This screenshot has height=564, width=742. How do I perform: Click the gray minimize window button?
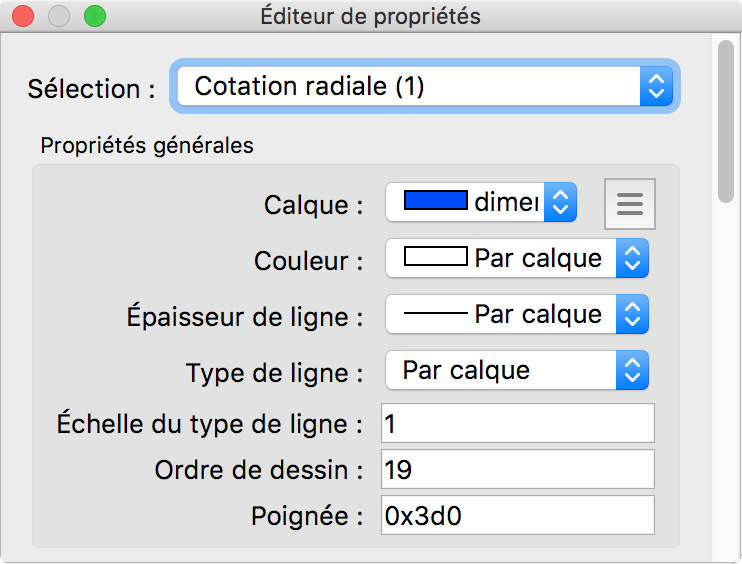(59, 16)
